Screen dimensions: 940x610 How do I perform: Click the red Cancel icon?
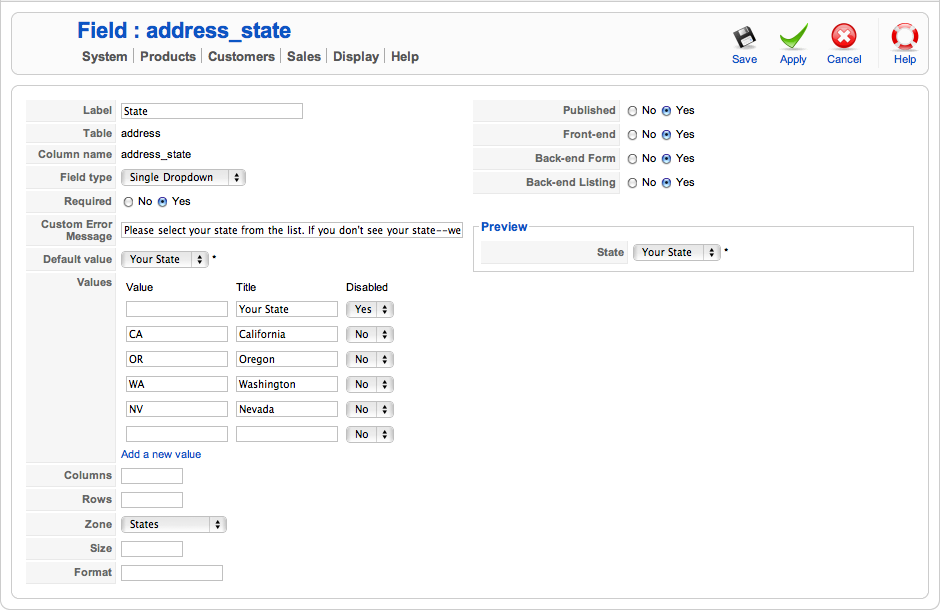point(844,39)
